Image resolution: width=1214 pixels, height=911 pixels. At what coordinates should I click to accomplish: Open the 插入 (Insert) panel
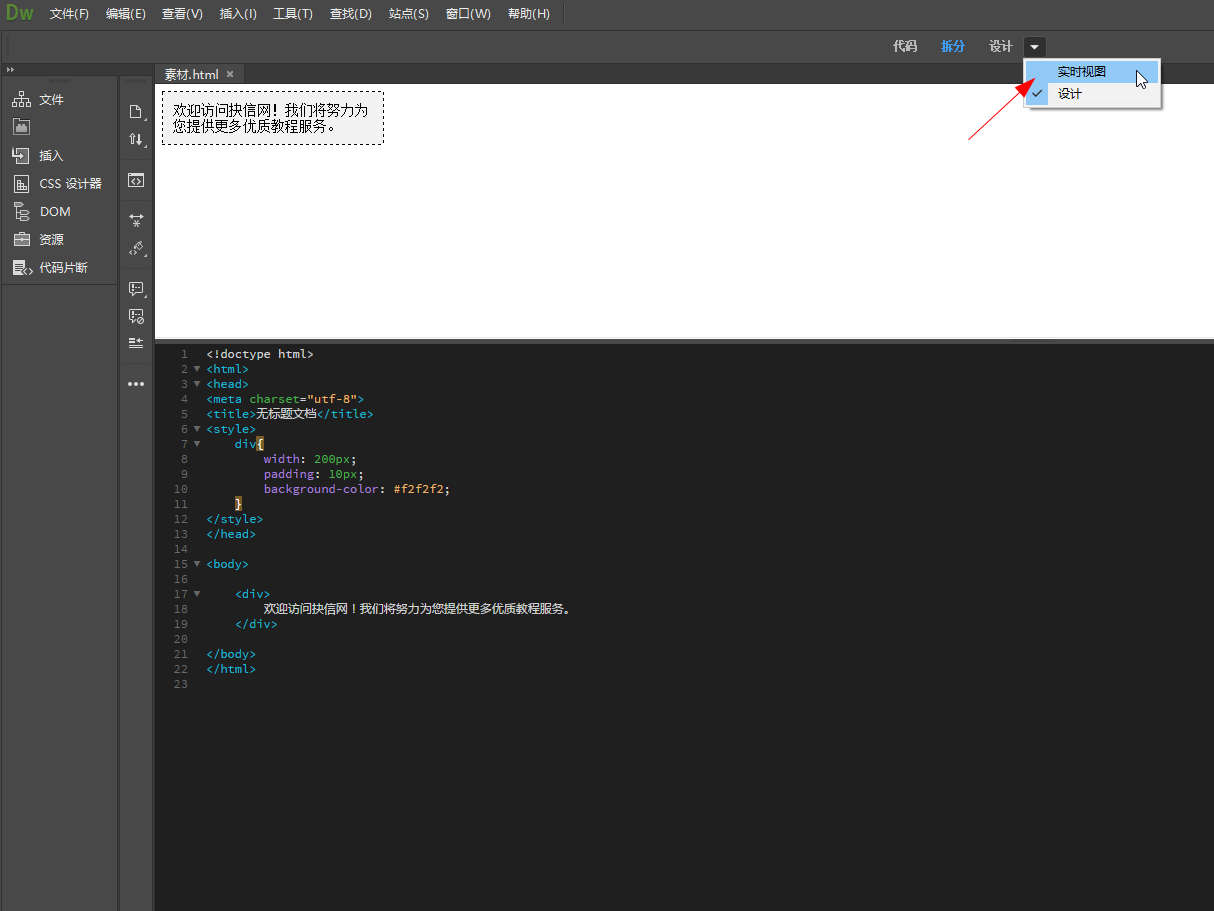coord(38,156)
